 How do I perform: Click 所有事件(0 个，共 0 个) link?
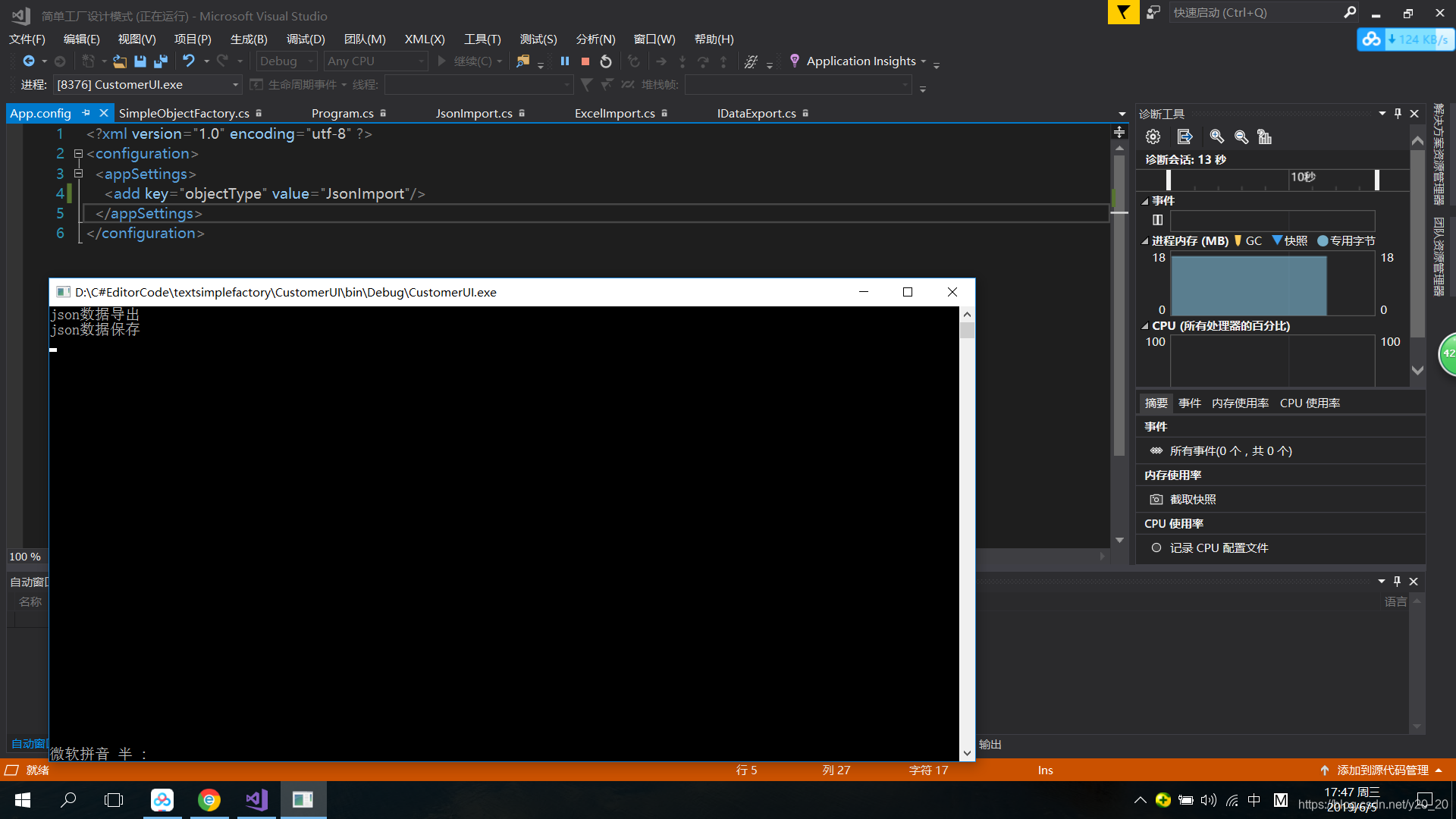point(1231,450)
